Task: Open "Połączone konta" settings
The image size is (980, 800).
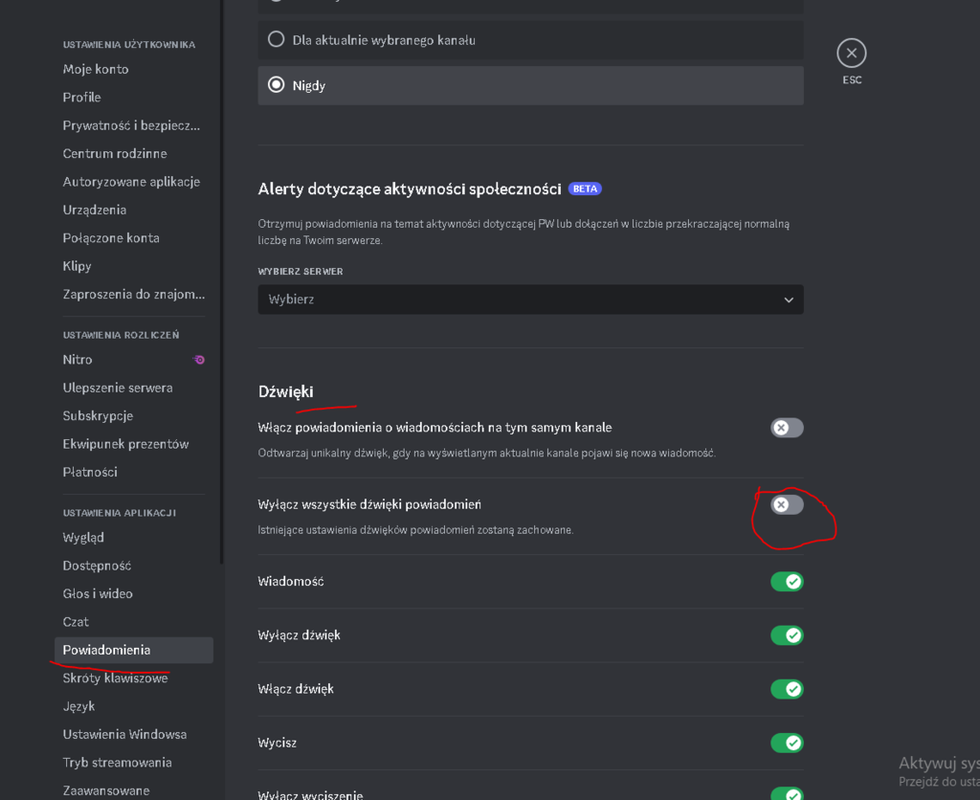Action: click(111, 238)
